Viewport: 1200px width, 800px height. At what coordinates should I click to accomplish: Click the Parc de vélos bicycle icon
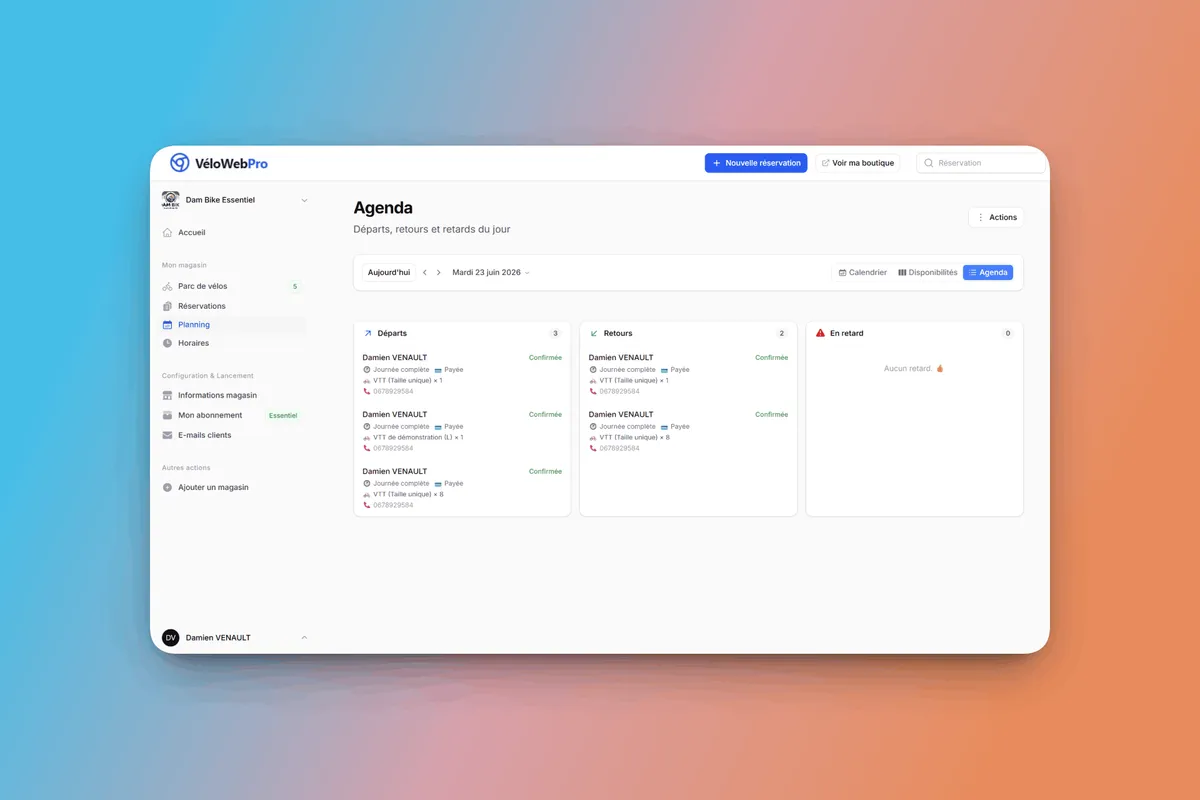pyautogui.click(x=167, y=286)
